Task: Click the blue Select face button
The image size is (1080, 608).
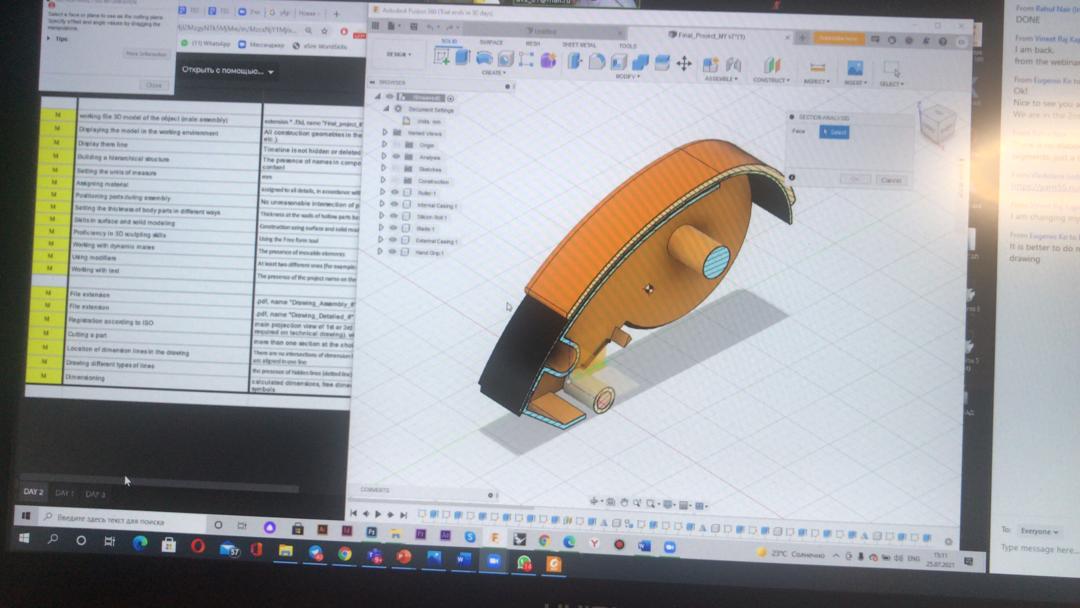Action: (x=834, y=132)
